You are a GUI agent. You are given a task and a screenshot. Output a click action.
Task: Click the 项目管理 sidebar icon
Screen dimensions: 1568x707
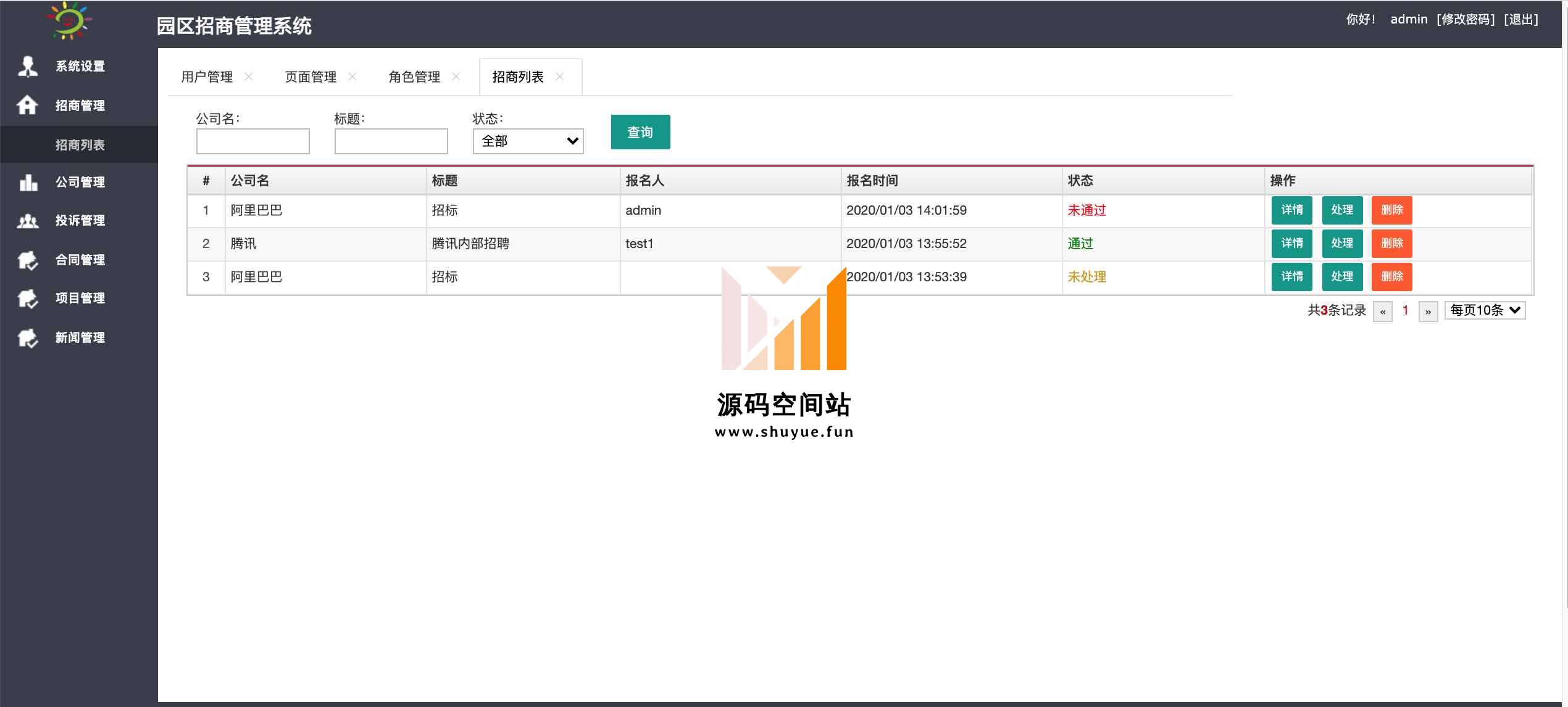point(28,299)
